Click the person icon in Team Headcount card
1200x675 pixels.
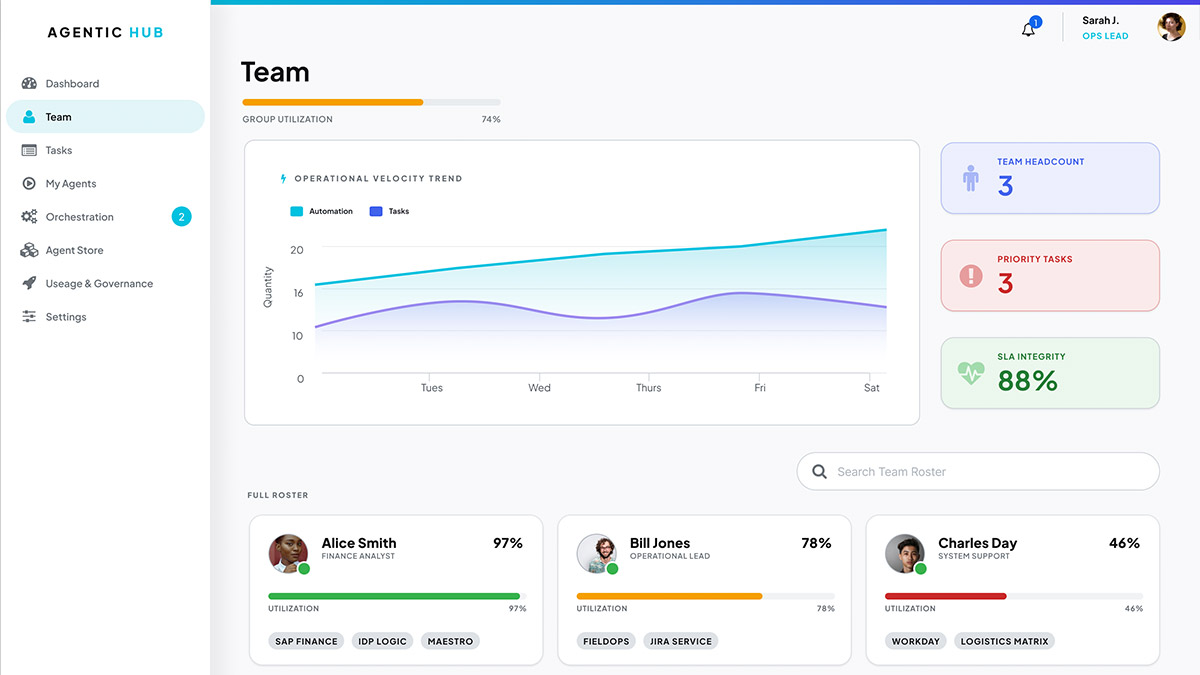point(971,178)
